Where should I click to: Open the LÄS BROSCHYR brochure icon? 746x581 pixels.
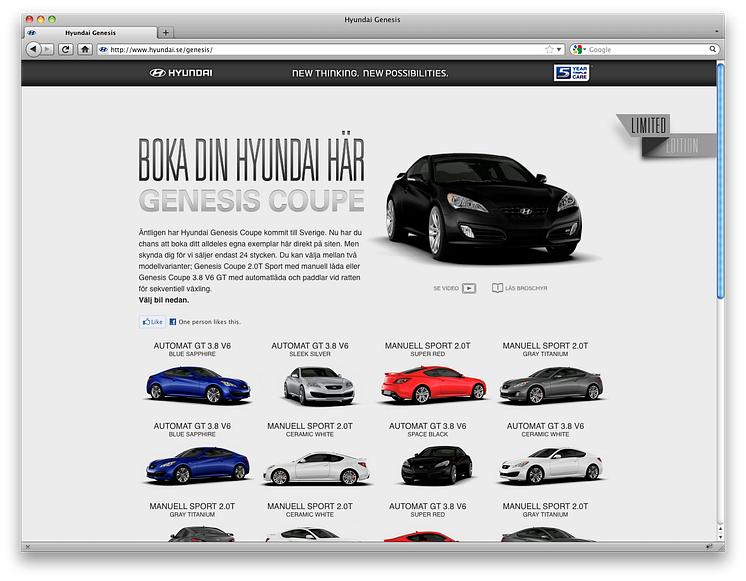click(497, 288)
